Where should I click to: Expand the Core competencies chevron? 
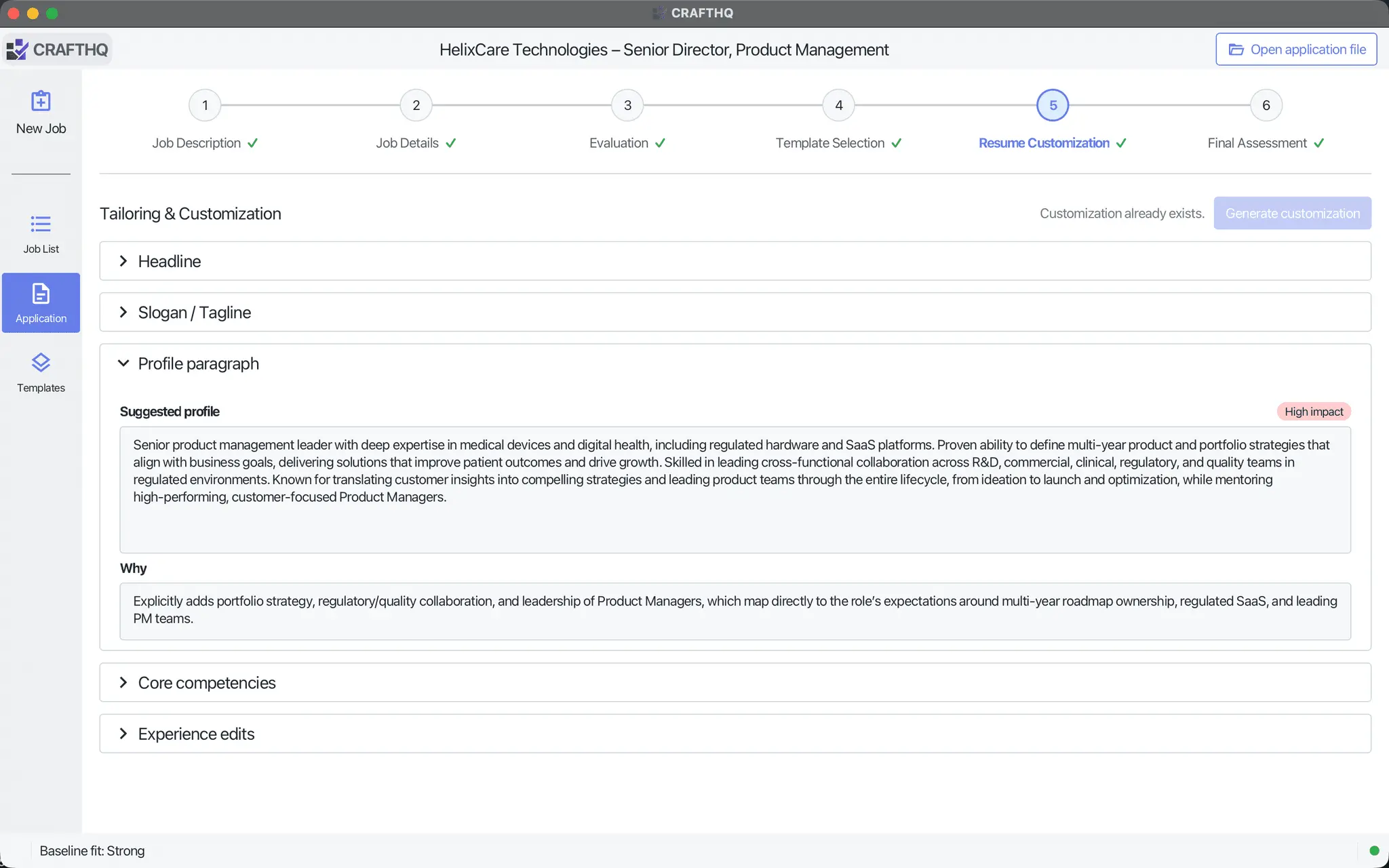[123, 682]
